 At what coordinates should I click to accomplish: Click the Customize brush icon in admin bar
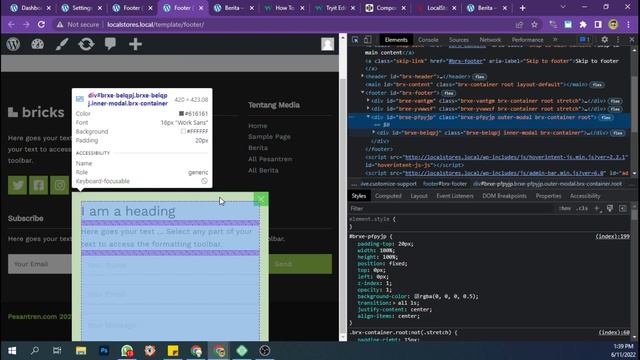point(62,44)
